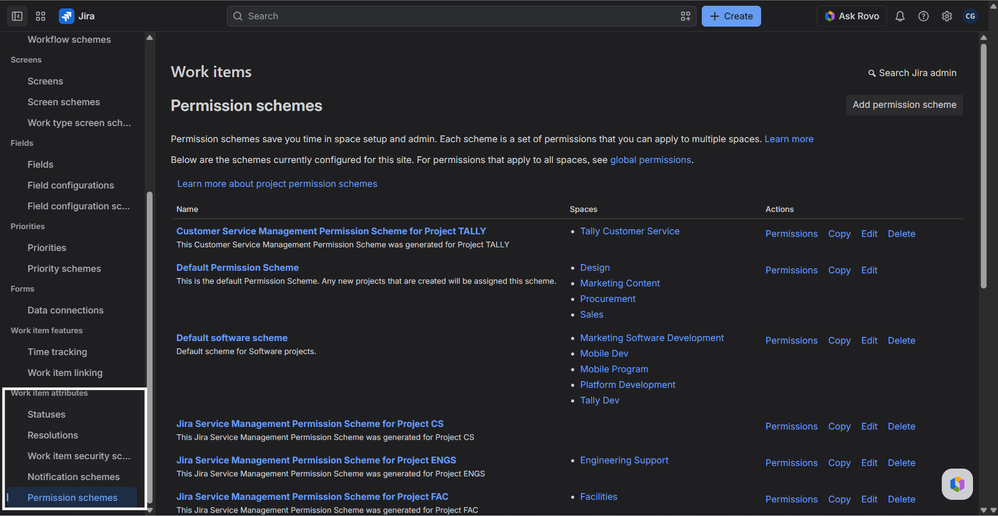Click Edit for Default software scheme
The width and height of the screenshot is (998, 516).
tap(869, 340)
